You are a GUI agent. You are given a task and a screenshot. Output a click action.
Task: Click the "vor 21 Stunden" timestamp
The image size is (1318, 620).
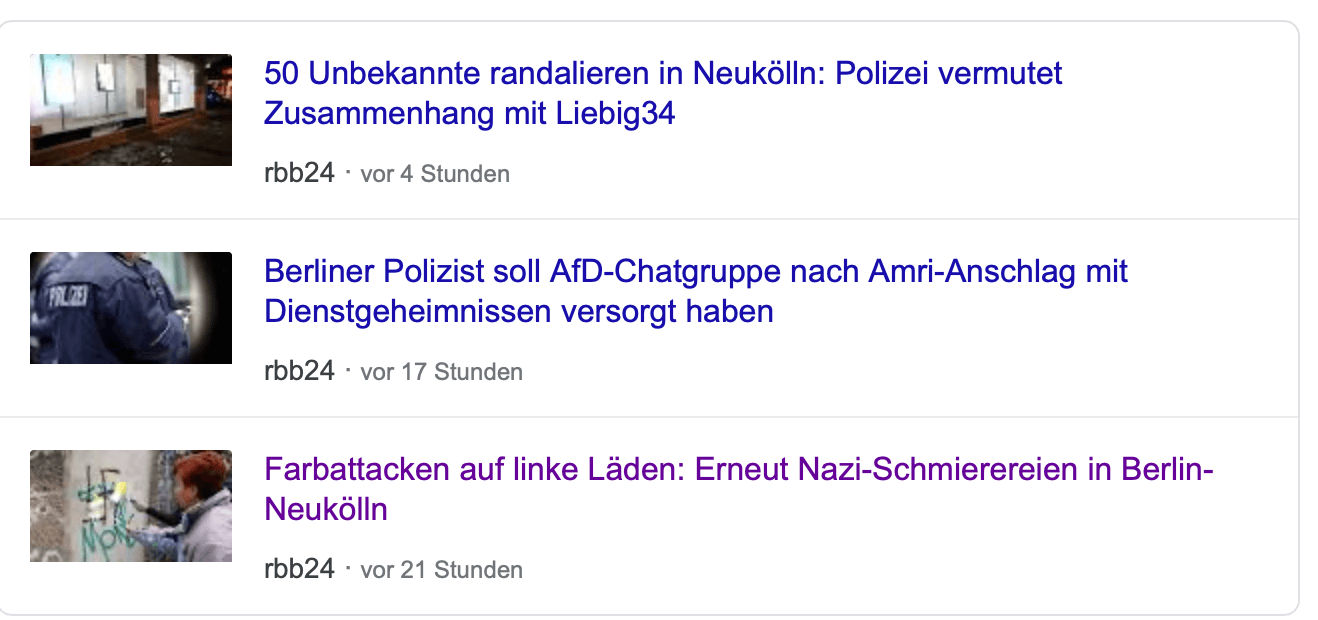441,570
